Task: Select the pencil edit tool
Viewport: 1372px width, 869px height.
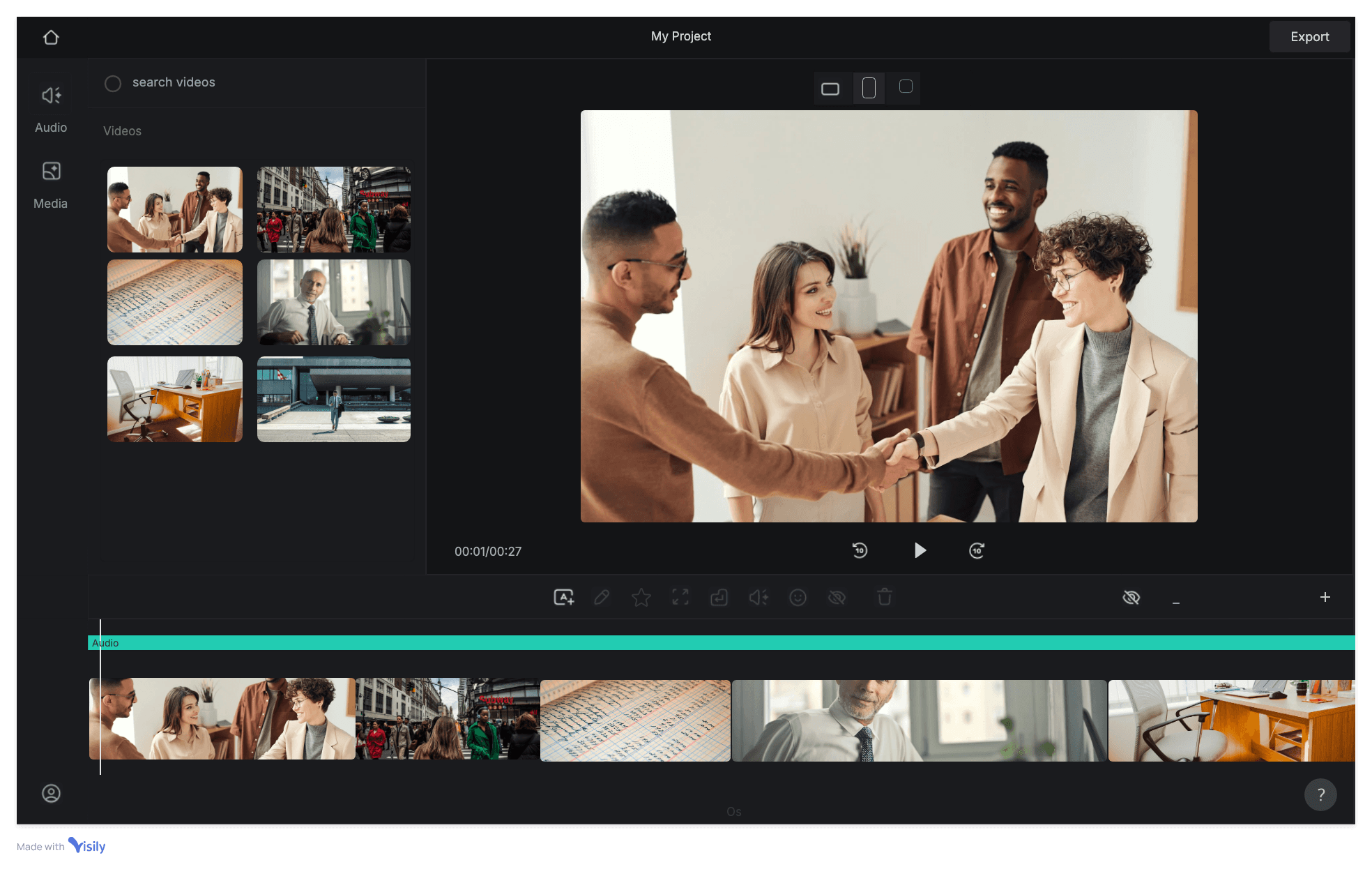Action: coord(602,597)
